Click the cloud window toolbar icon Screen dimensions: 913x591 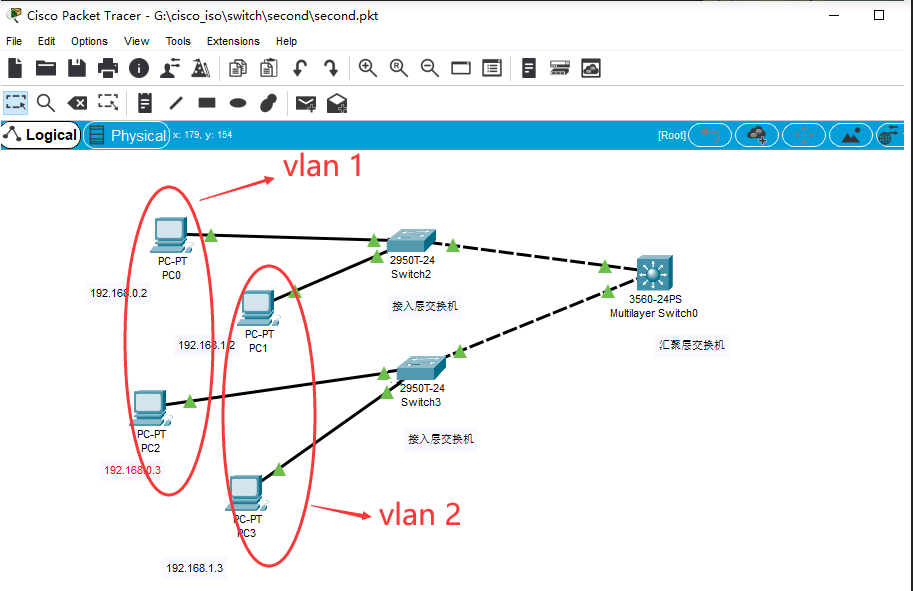pos(590,68)
